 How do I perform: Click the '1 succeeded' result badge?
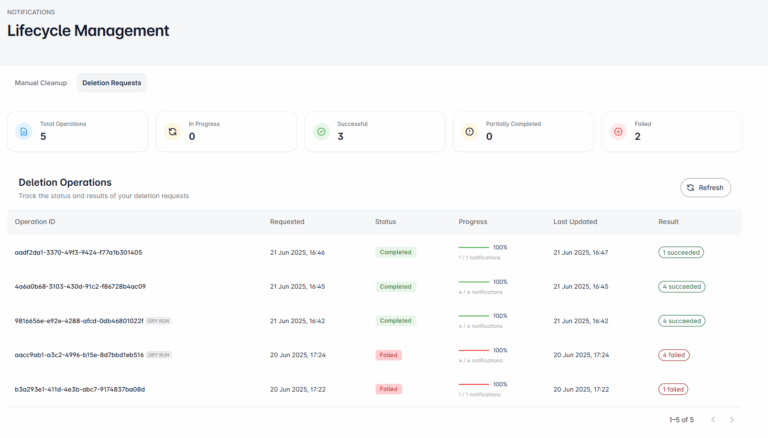[680, 252]
